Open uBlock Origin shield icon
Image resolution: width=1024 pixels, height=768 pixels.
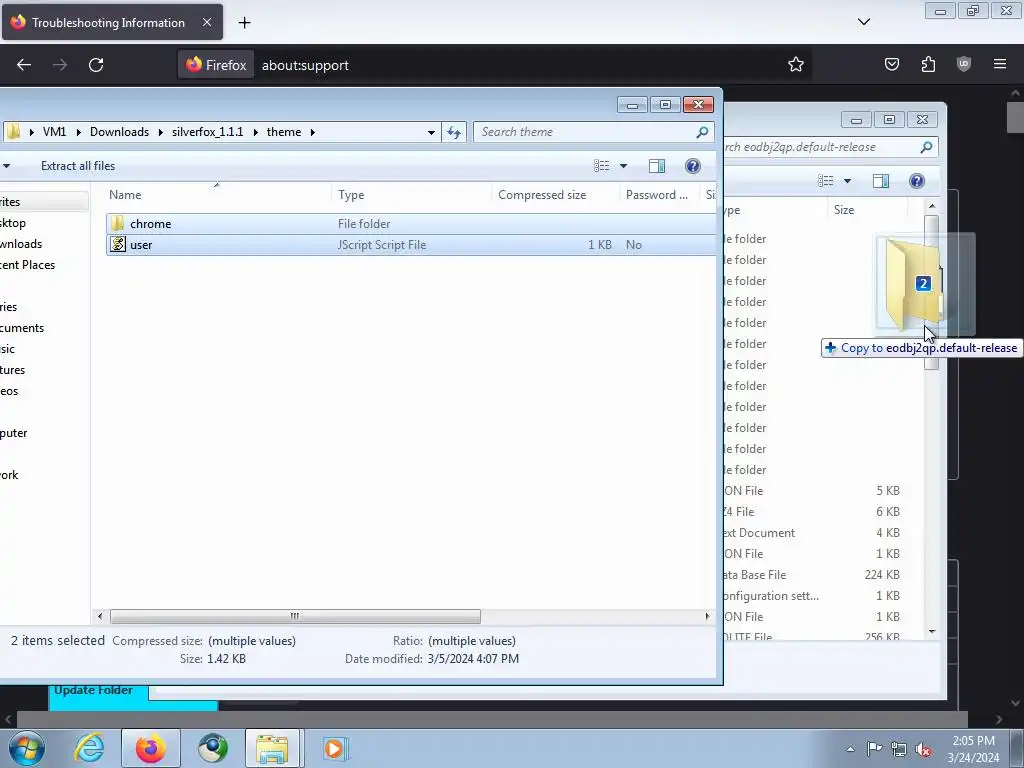[964, 65]
